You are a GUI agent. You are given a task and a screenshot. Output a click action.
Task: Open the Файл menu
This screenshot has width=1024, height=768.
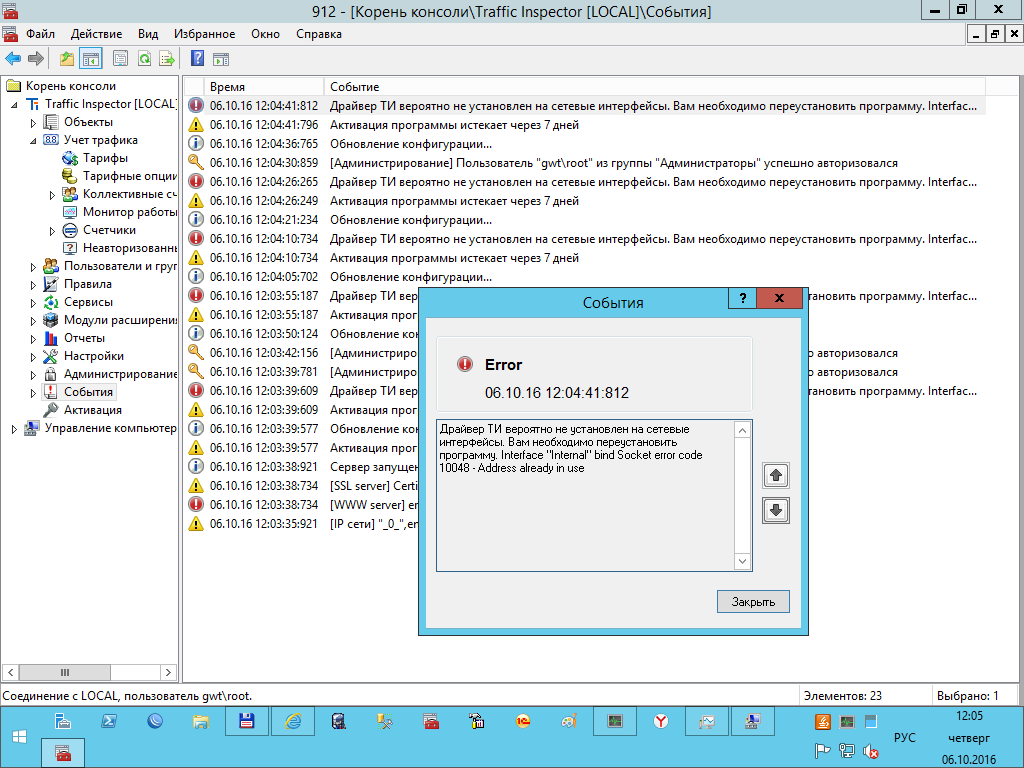(x=40, y=34)
